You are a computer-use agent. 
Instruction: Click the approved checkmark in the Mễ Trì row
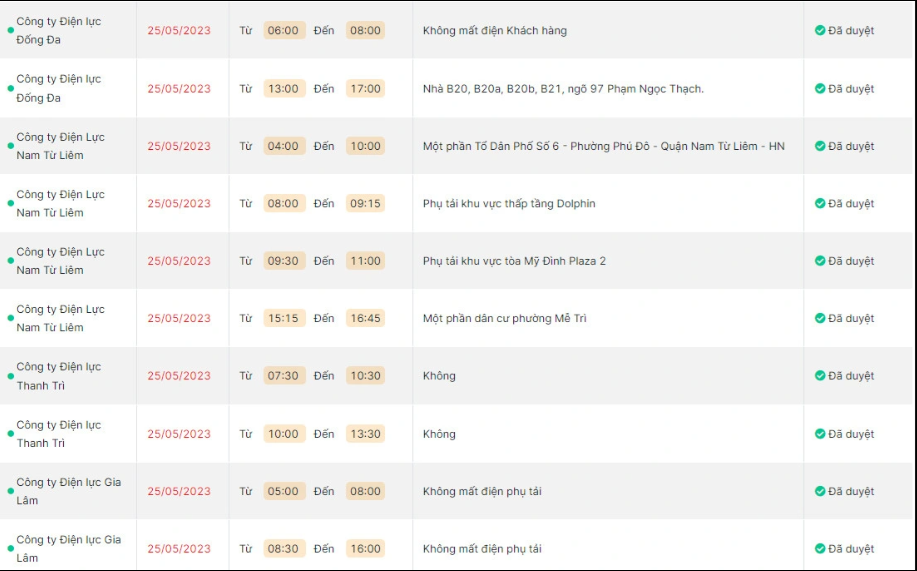click(x=820, y=319)
